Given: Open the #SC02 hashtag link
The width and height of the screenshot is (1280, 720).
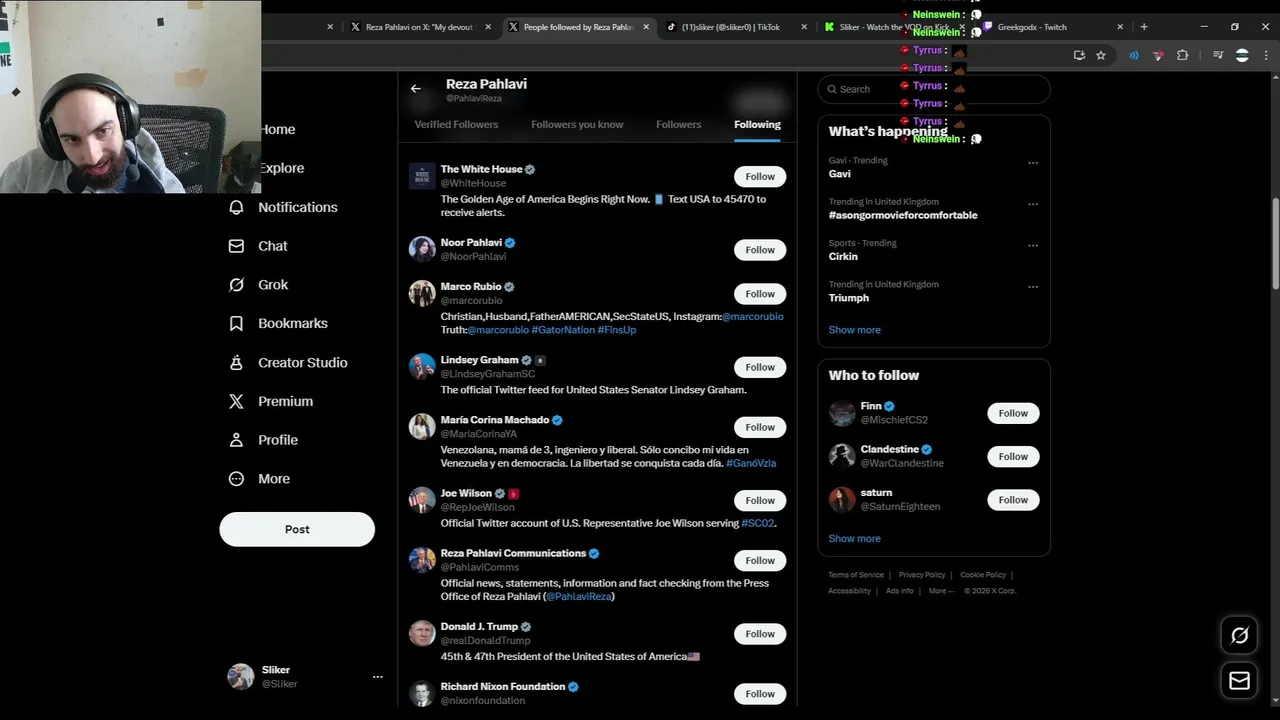Looking at the screenshot, I should click(757, 523).
